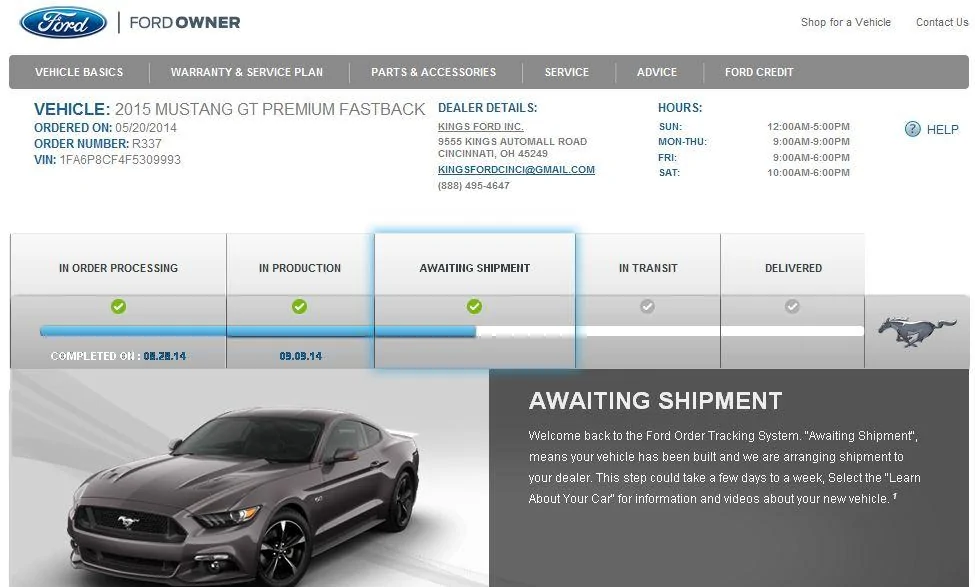Click the green checkmark under Awaiting Shipment
This screenshot has width=975, height=587.
point(474,307)
